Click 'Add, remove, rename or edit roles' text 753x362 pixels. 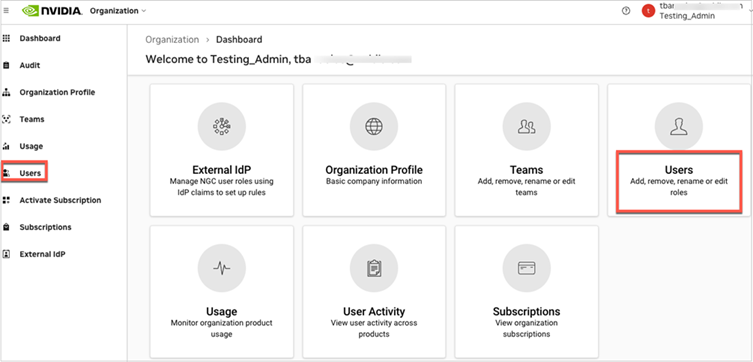pyautogui.click(x=679, y=187)
